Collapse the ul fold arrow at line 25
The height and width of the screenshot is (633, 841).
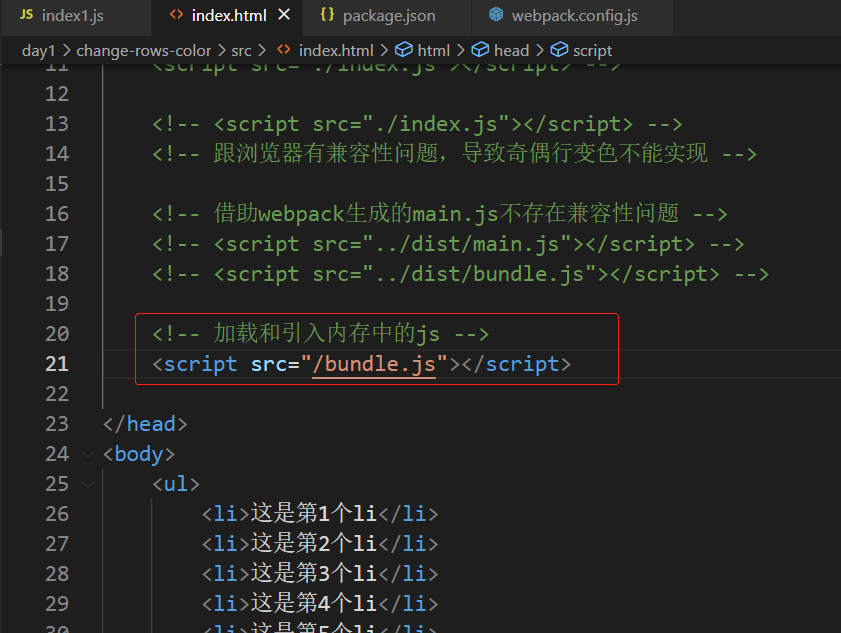point(87,484)
